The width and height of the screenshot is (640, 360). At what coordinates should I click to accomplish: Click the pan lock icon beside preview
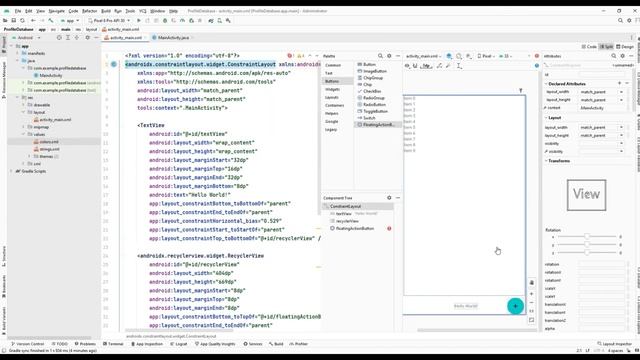[531, 283]
